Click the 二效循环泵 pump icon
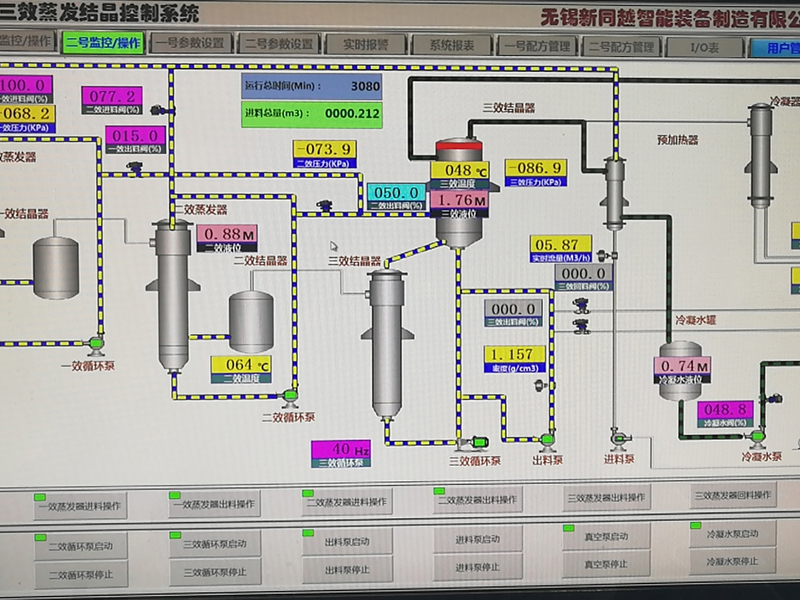 pyautogui.click(x=290, y=394)
